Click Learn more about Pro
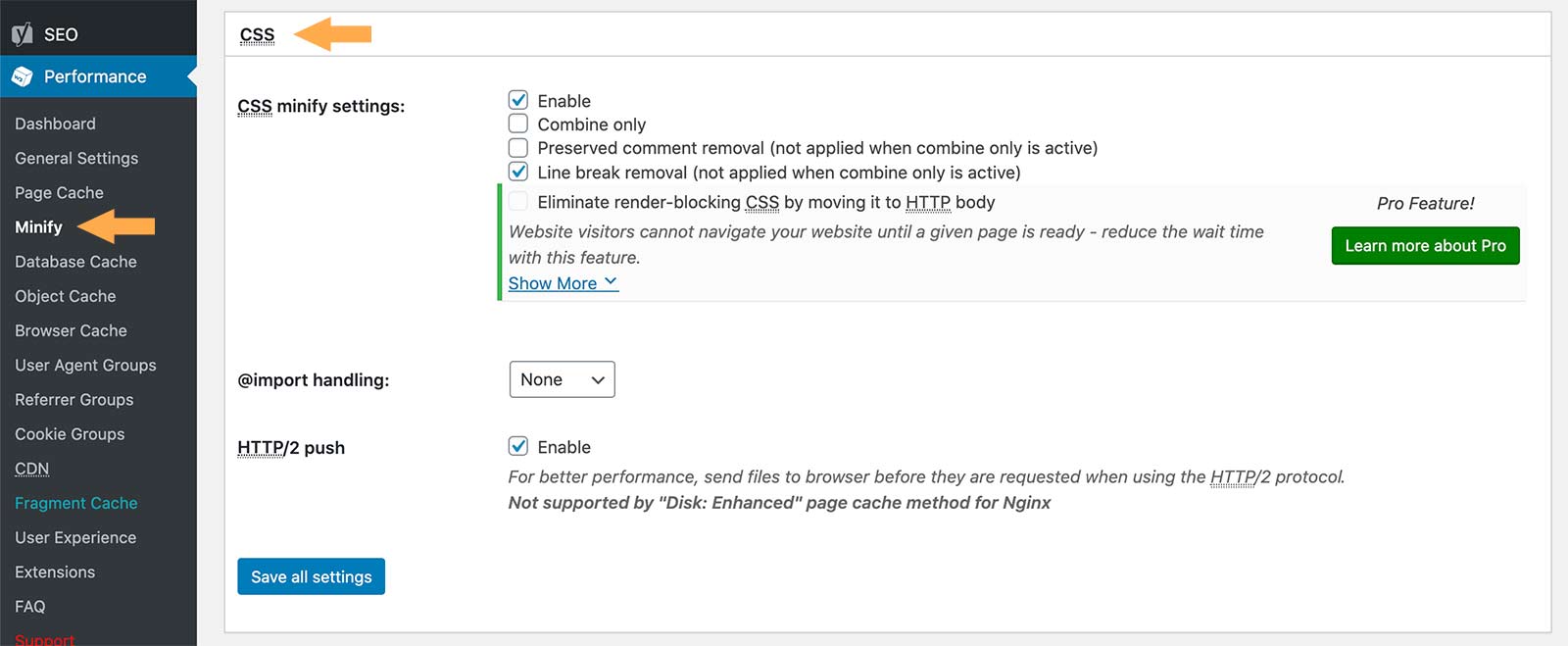This screenshot has height=646, width=1568. point(1425,246)
